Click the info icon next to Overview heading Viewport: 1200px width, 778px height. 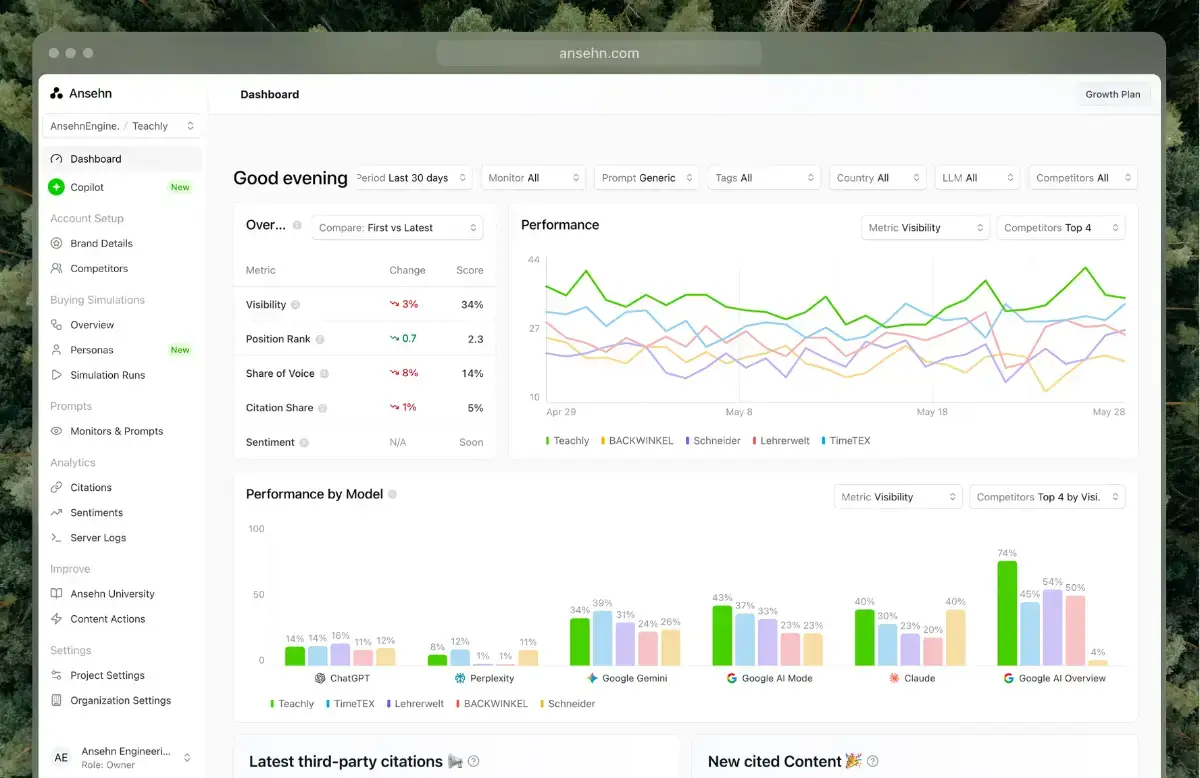(x=297, y=225)
